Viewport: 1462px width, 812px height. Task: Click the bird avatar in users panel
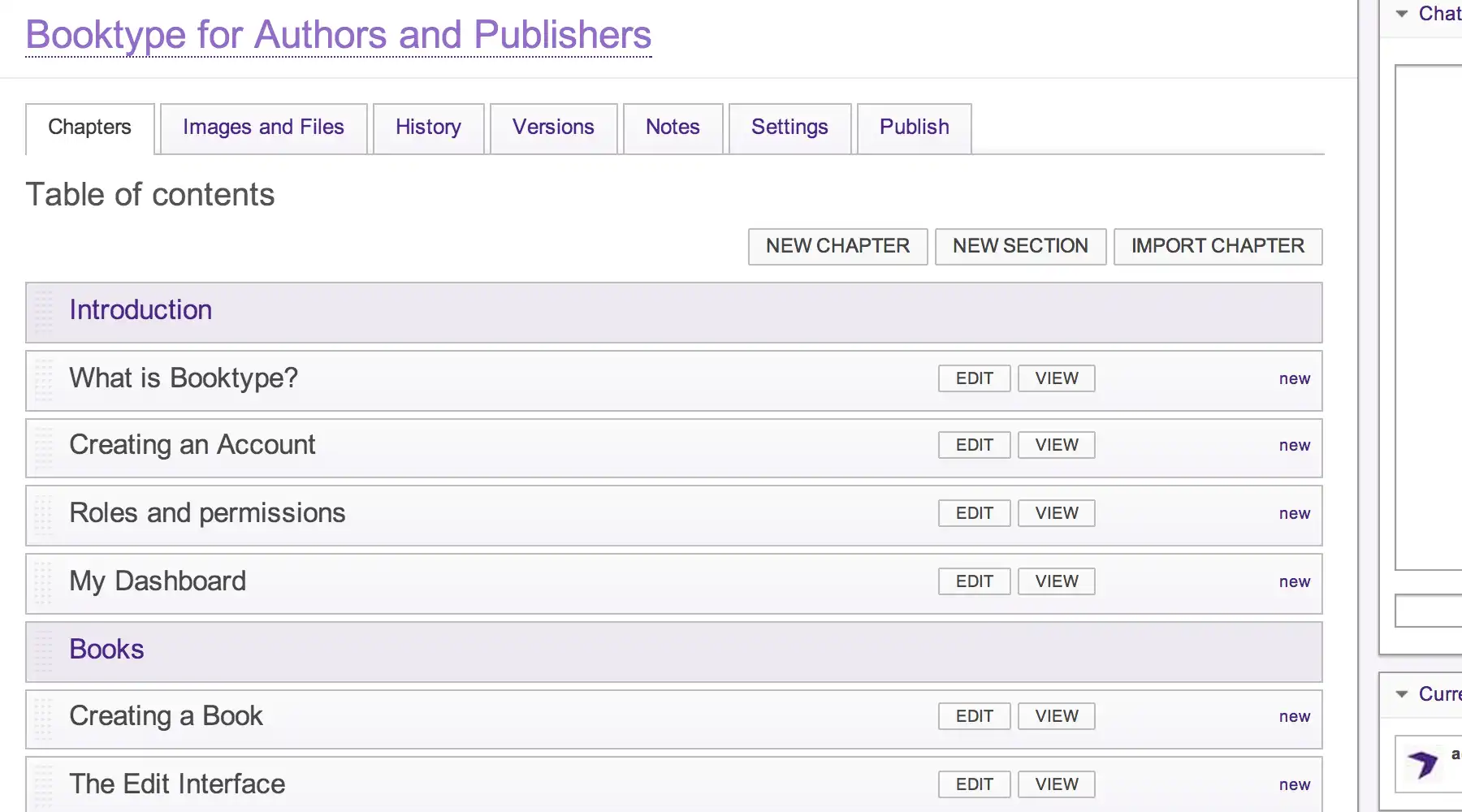click(1423, 764)
